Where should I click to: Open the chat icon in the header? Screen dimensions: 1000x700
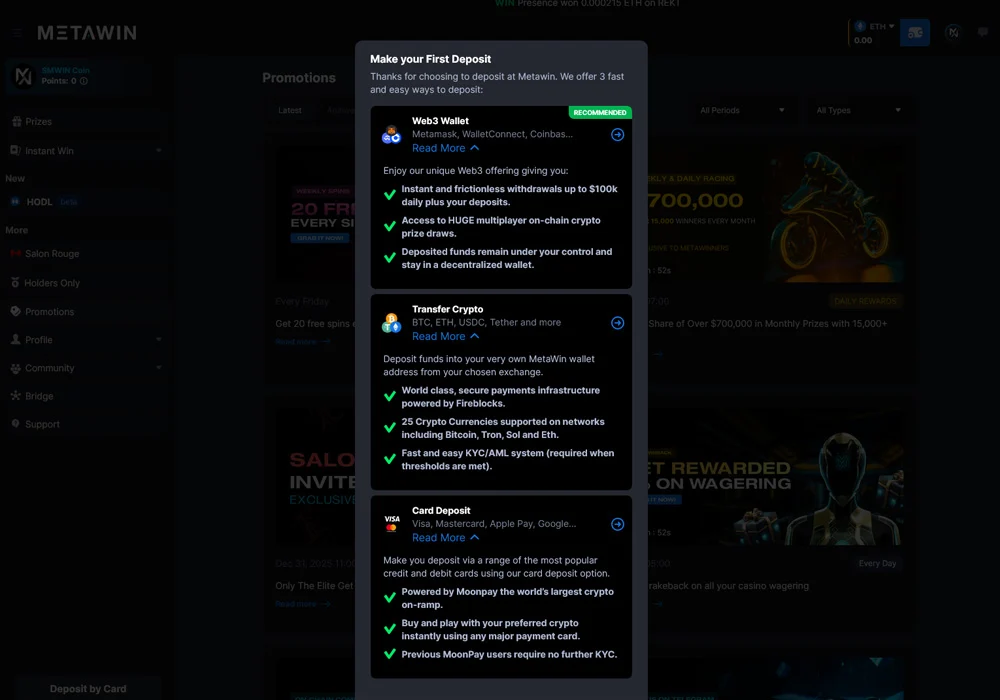click(983, 33)
